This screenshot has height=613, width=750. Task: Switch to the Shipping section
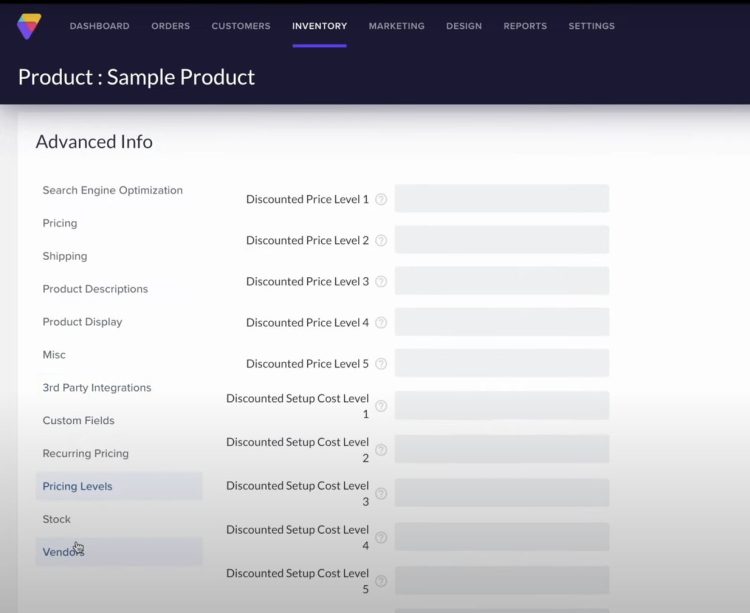pos(65,256)
